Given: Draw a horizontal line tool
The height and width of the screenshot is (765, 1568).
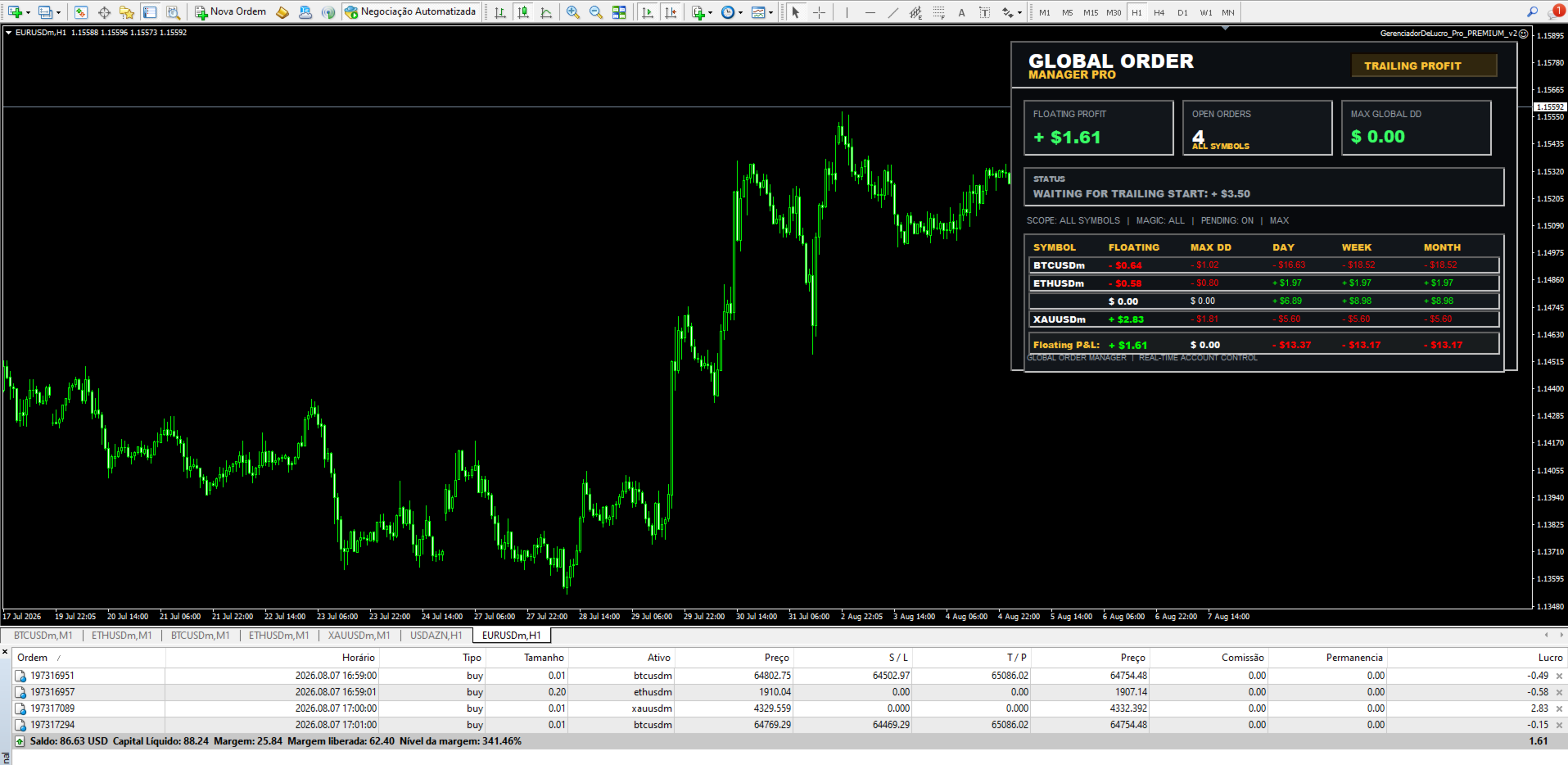Looking at the screenshot, I should [870, 12].
